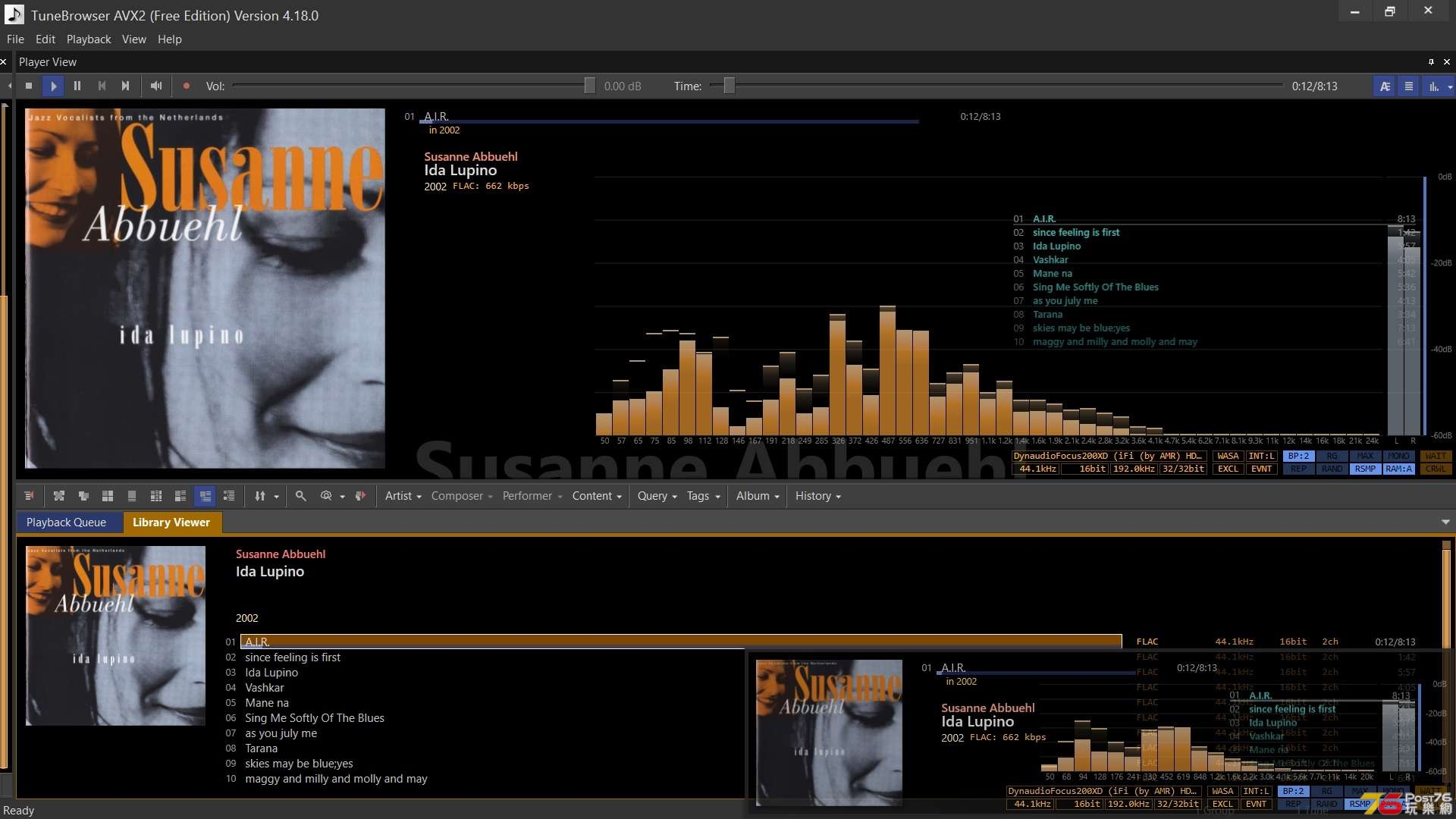Click the WASA output mode button

pyautogui.click(x=1228, y=457)
